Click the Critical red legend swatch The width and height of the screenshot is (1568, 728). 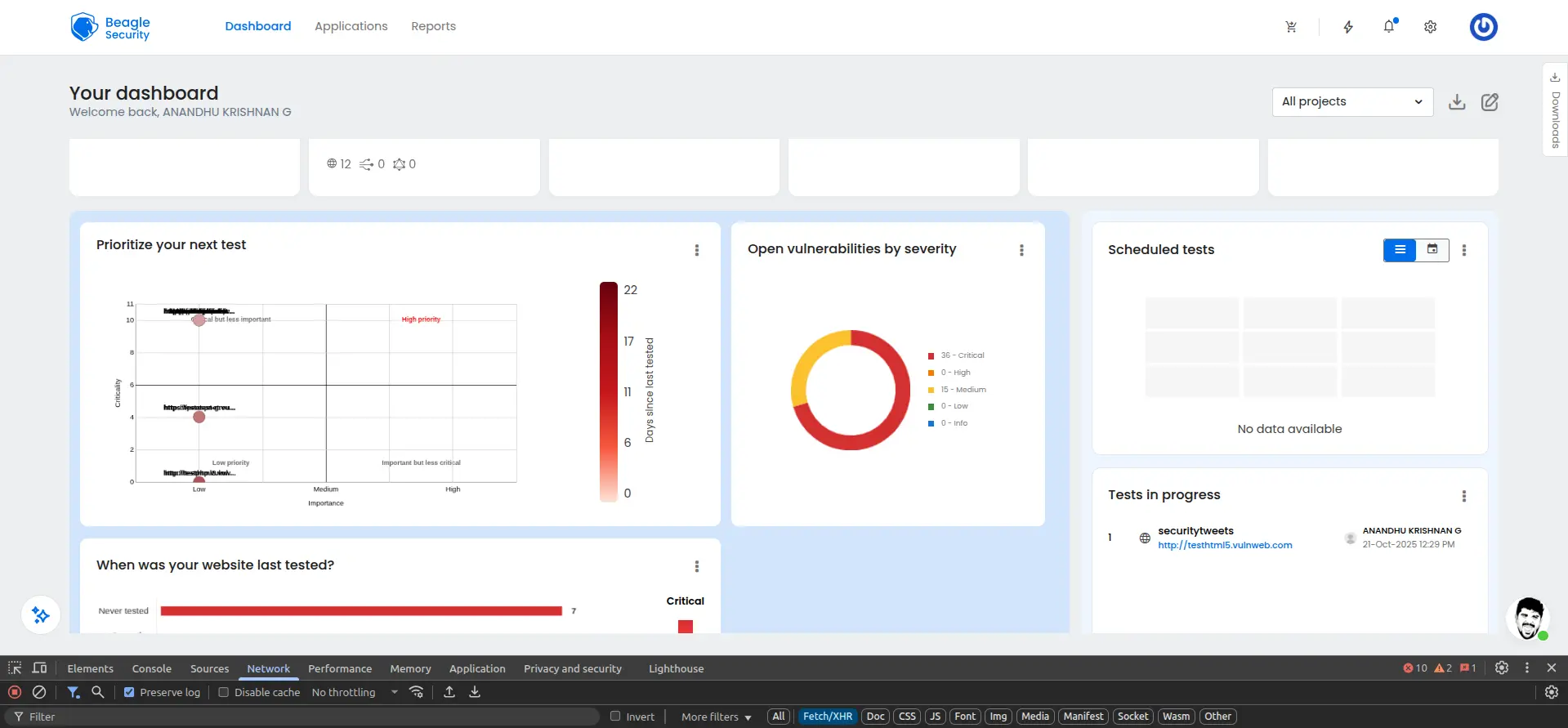tap(686, 626)
